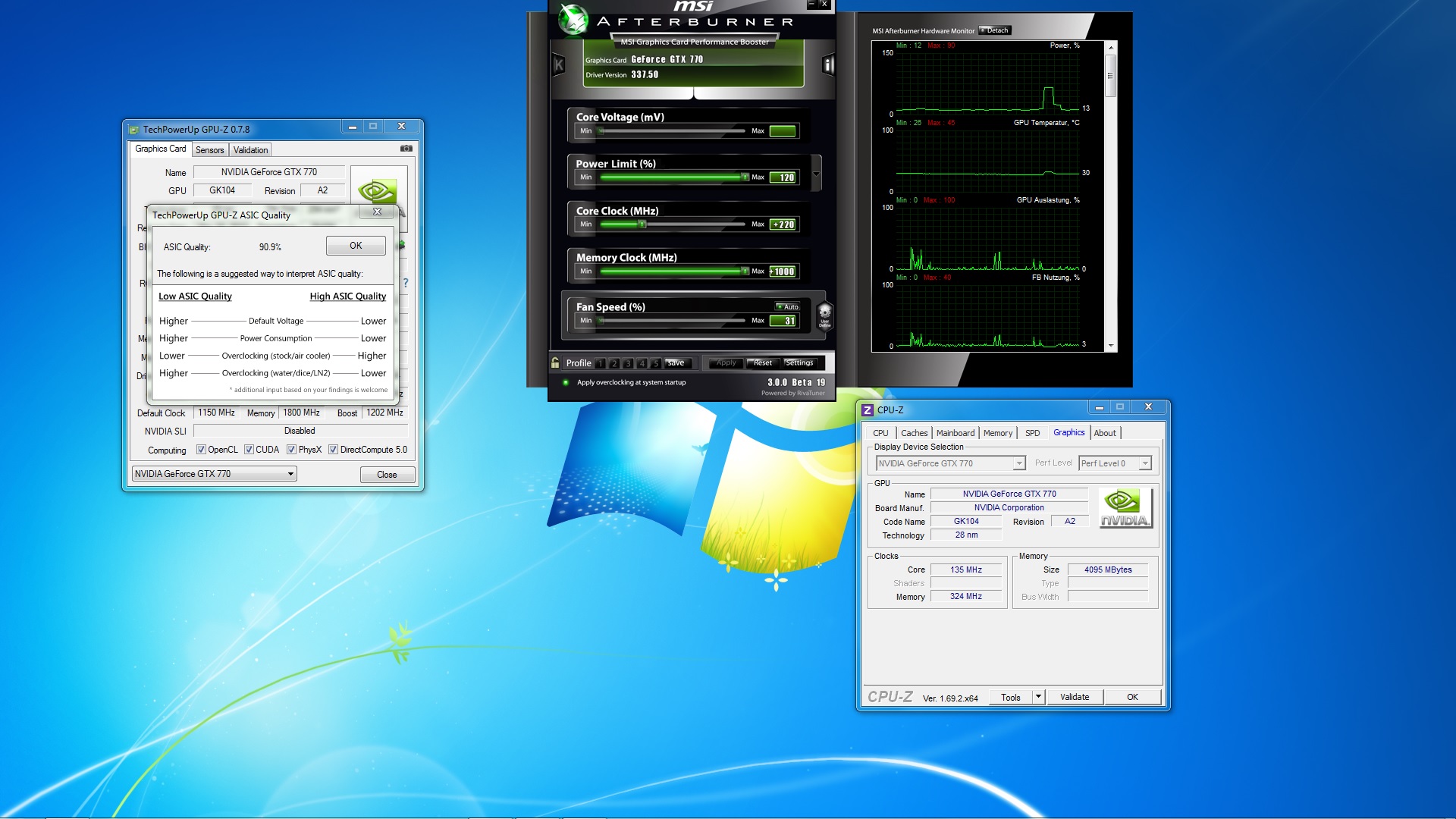1456x819 pixels.
Task: Click the Core Clock slider handle
Action: pyautogui.click(x=642, y=224)
